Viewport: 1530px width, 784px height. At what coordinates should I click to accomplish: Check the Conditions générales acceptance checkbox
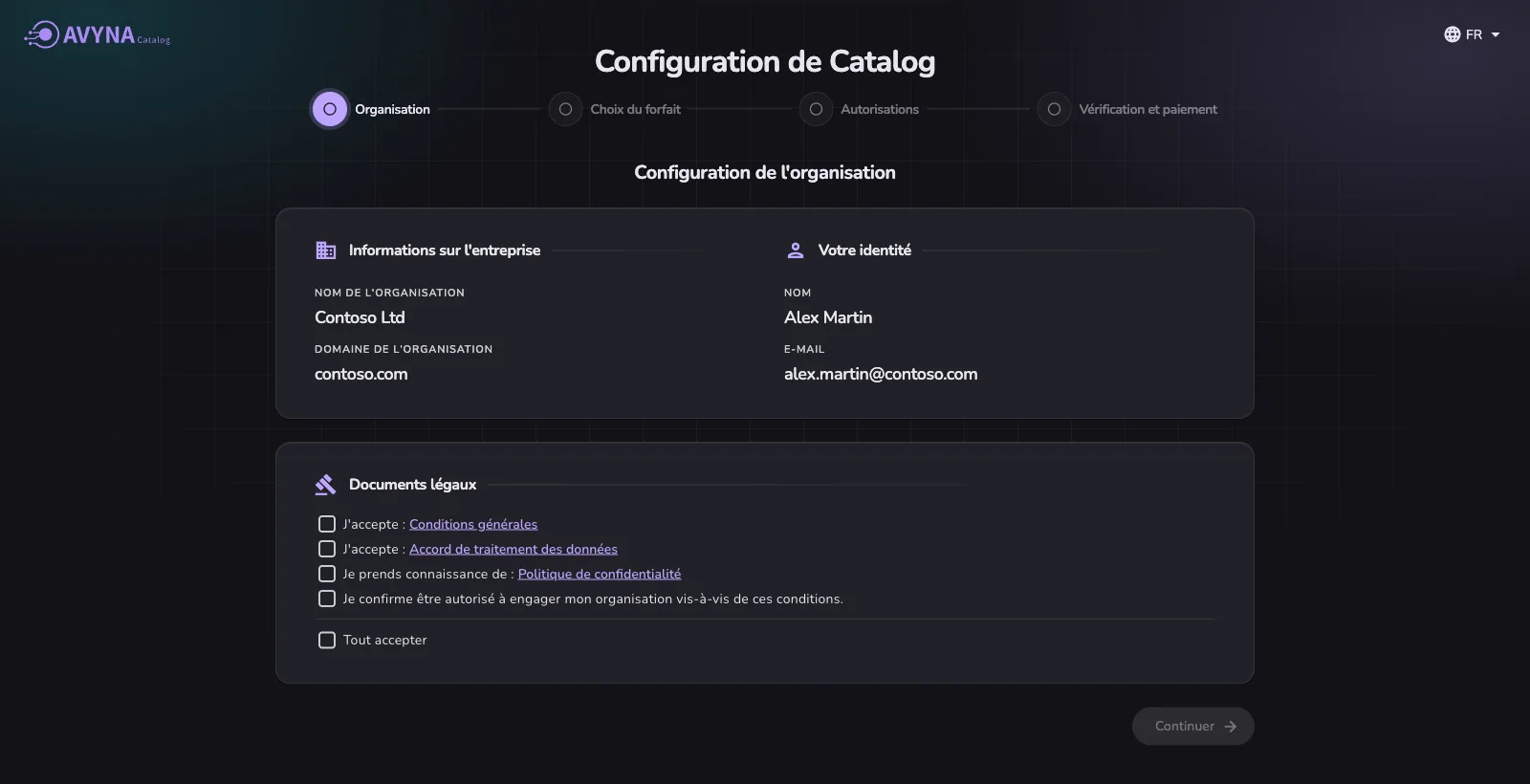[x=327, y=524]
